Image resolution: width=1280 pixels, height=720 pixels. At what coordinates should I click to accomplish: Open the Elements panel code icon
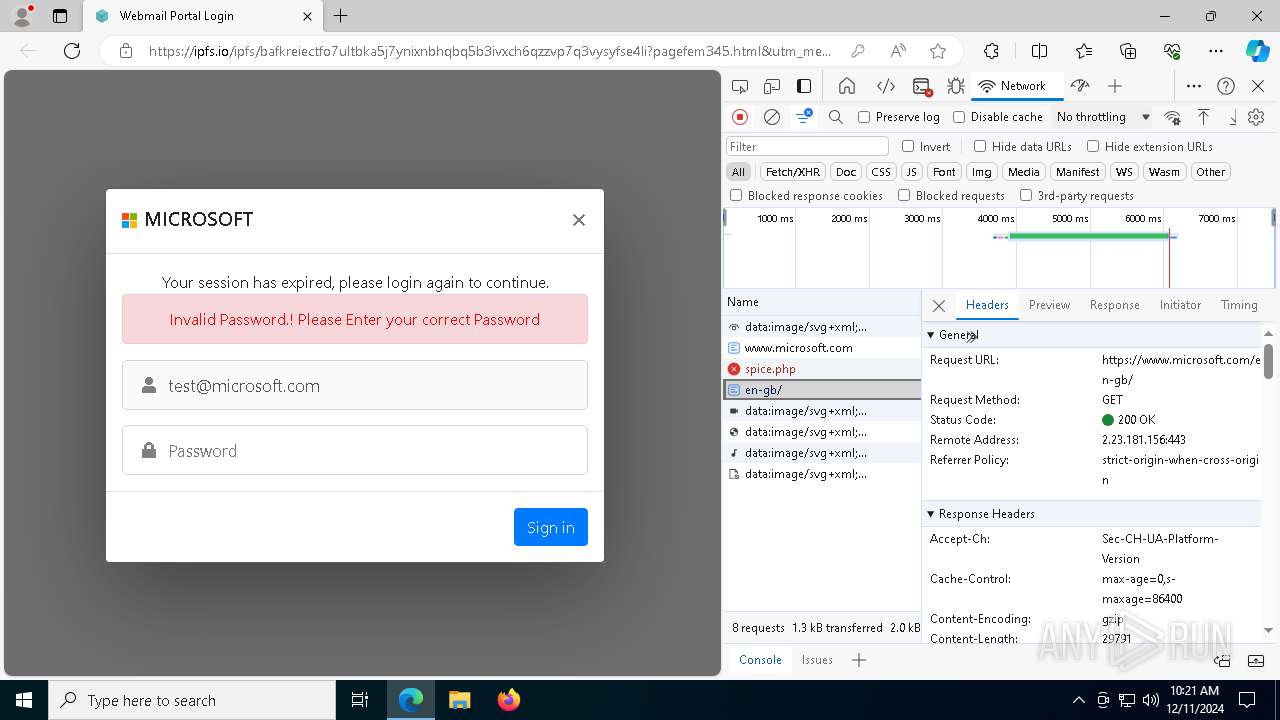tap(886, 86)
